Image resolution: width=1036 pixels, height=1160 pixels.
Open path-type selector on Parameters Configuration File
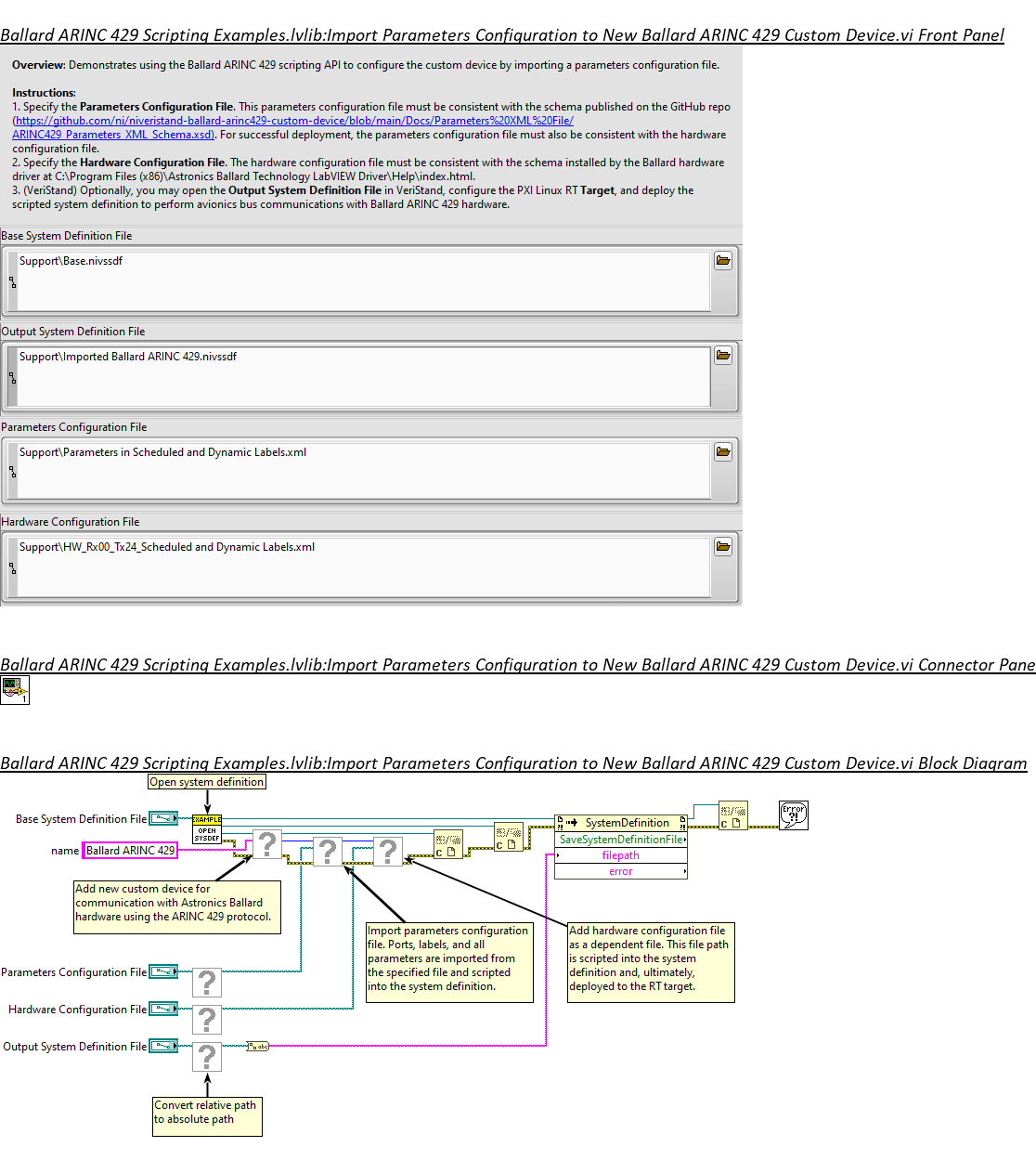pos(12,472)
